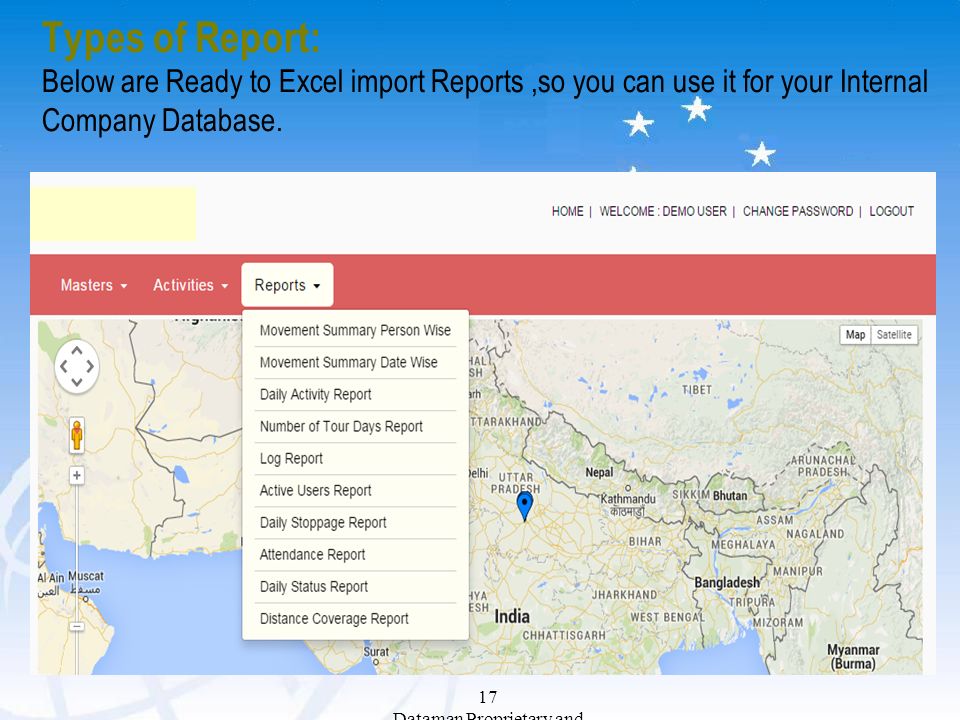
Task: Click the Street View pegman icon
Action: pyautogui.click(x=77, y=435)
